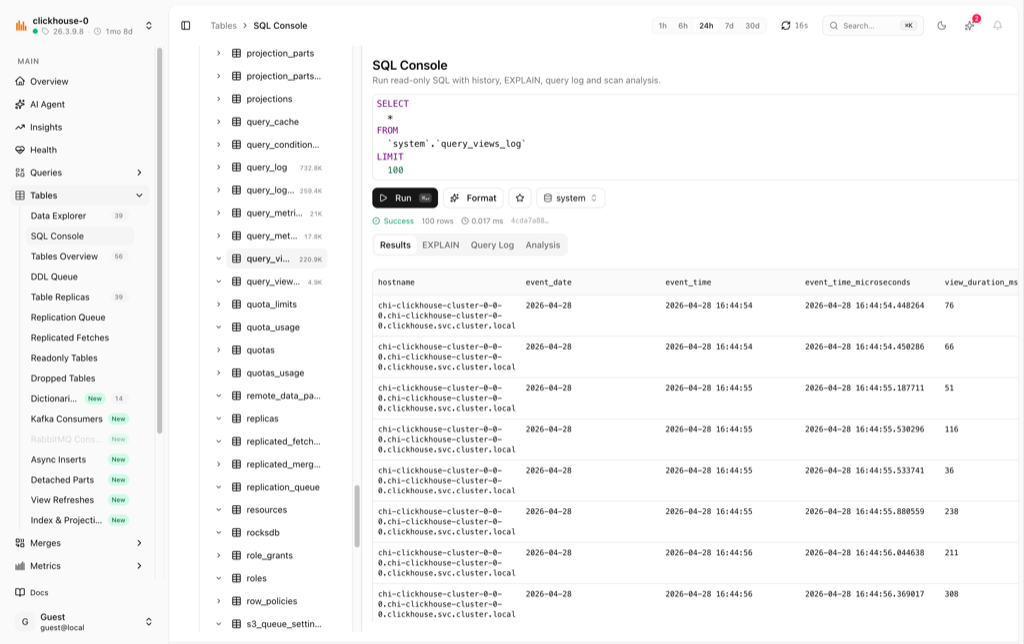Viewport: 1024px width, 644px height.
Task: Click the Docs book icon
Action: 20,592
